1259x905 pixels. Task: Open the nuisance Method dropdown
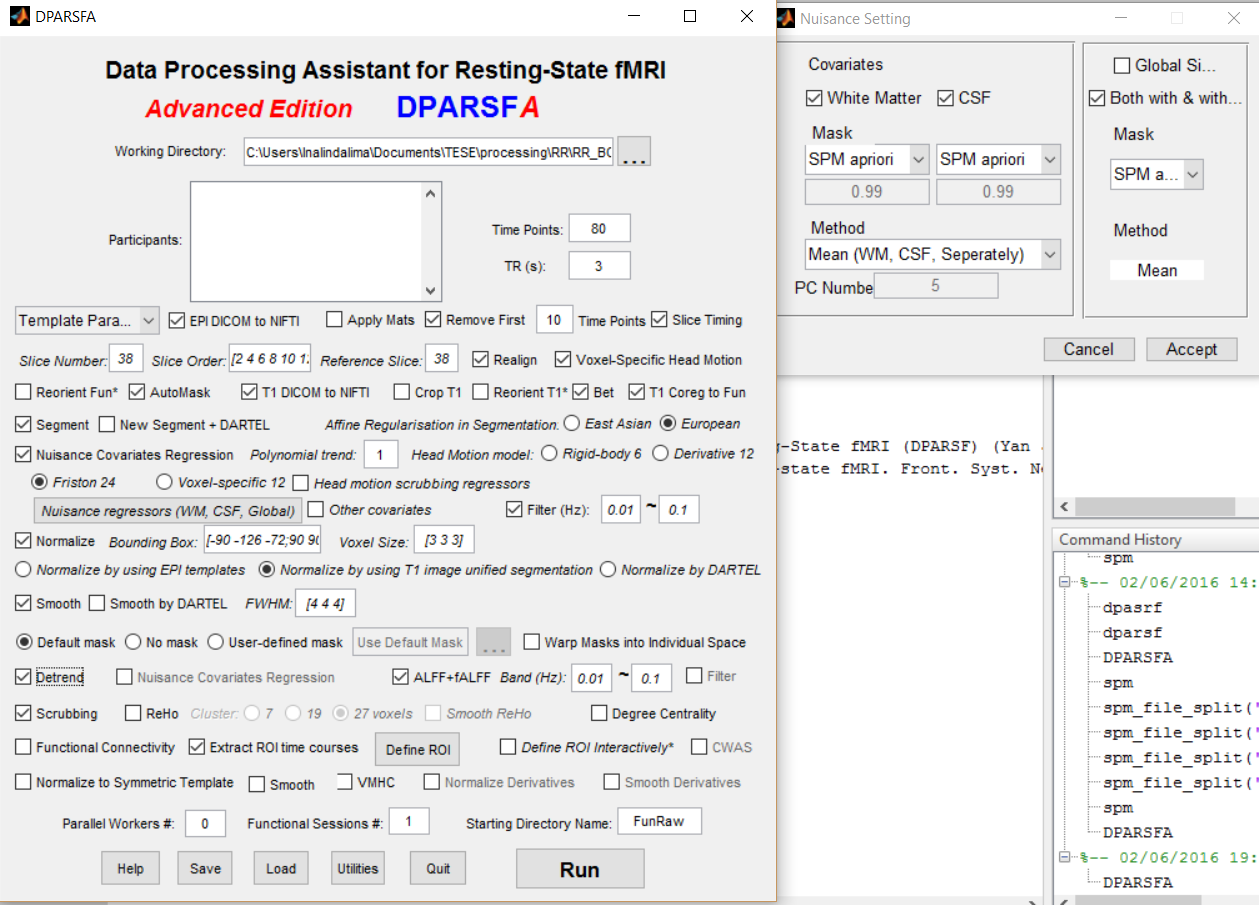pyautogui.click(x=933, y=255)
